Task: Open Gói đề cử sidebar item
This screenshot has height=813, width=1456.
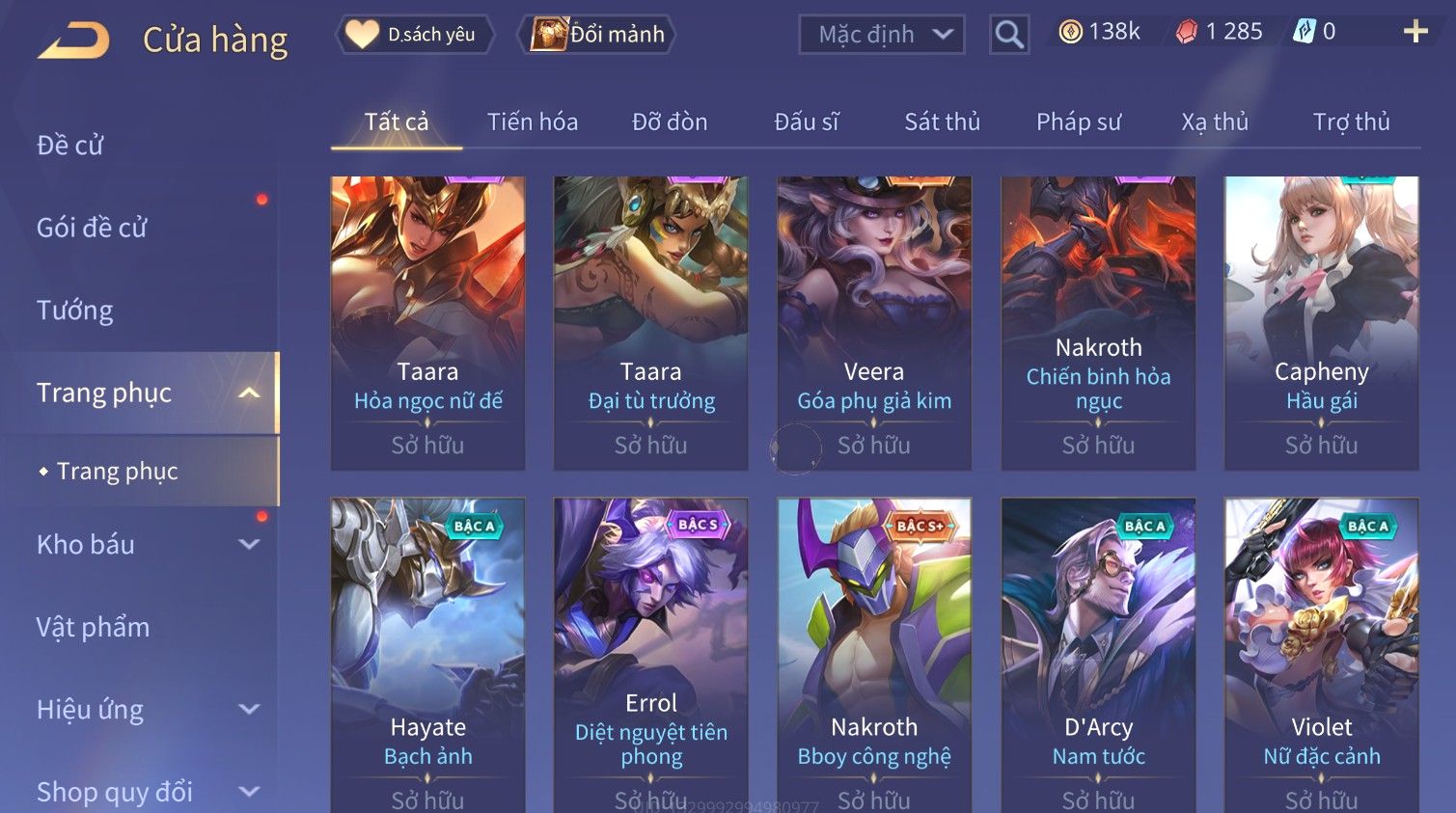Action: tap(92, 228)
